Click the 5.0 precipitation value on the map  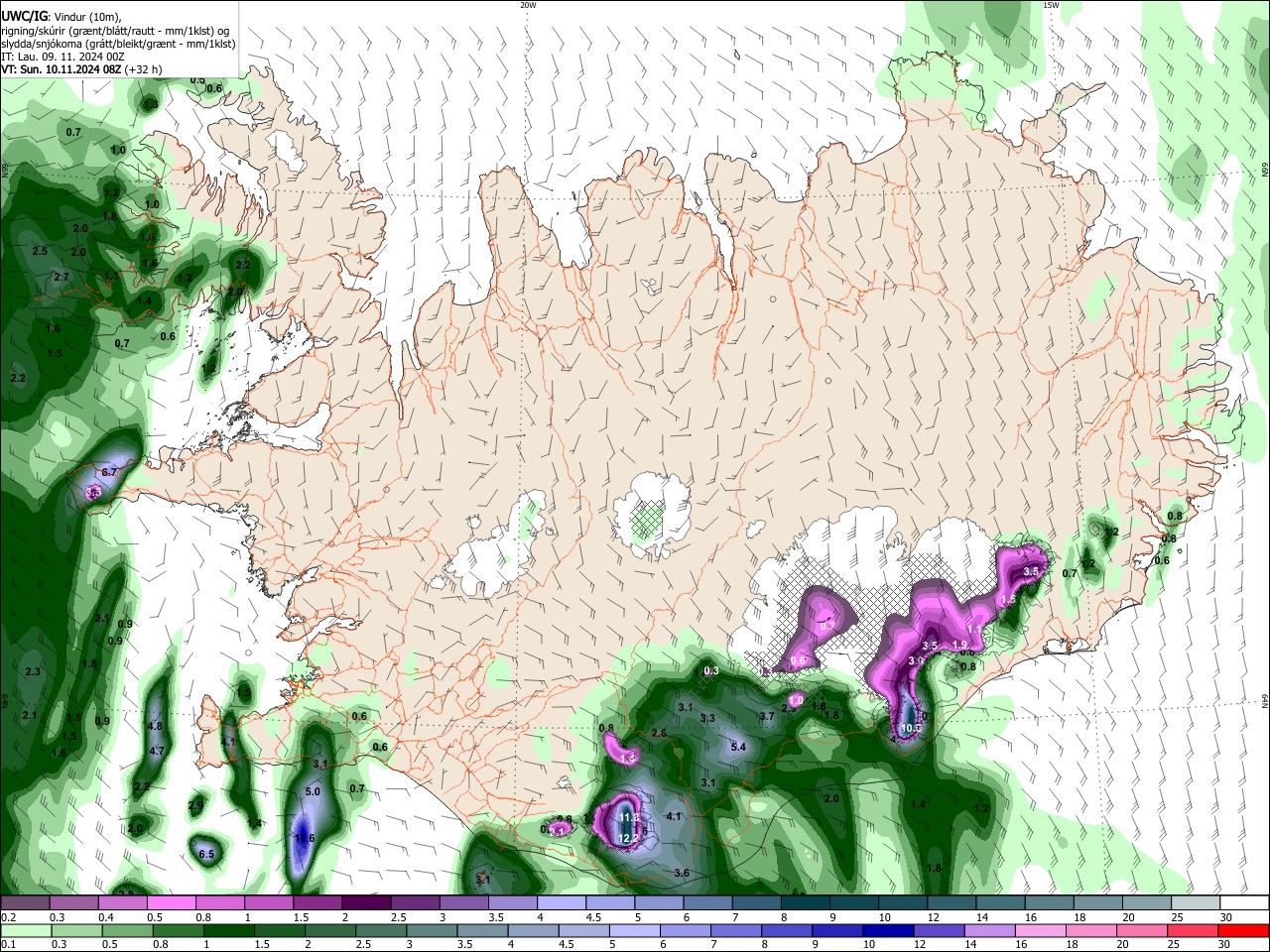pyautogui.click(x=313, y=792)
